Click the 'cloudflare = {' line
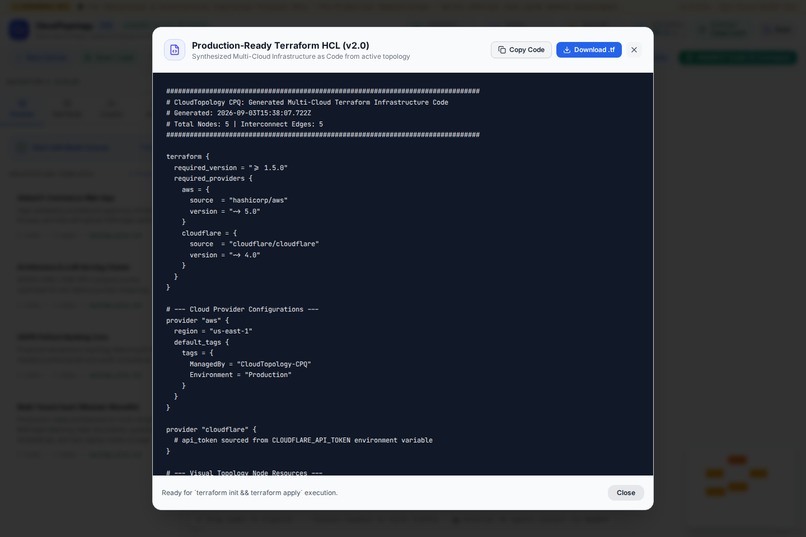 [x=209, y=233]
